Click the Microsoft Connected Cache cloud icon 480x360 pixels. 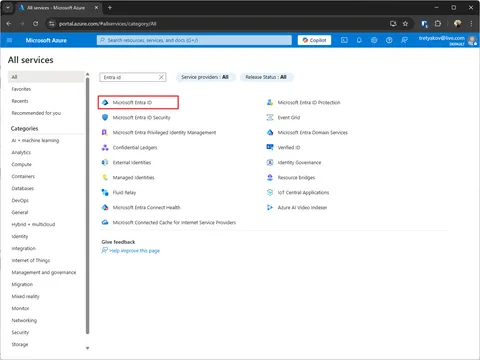click(x=105, y=222)
